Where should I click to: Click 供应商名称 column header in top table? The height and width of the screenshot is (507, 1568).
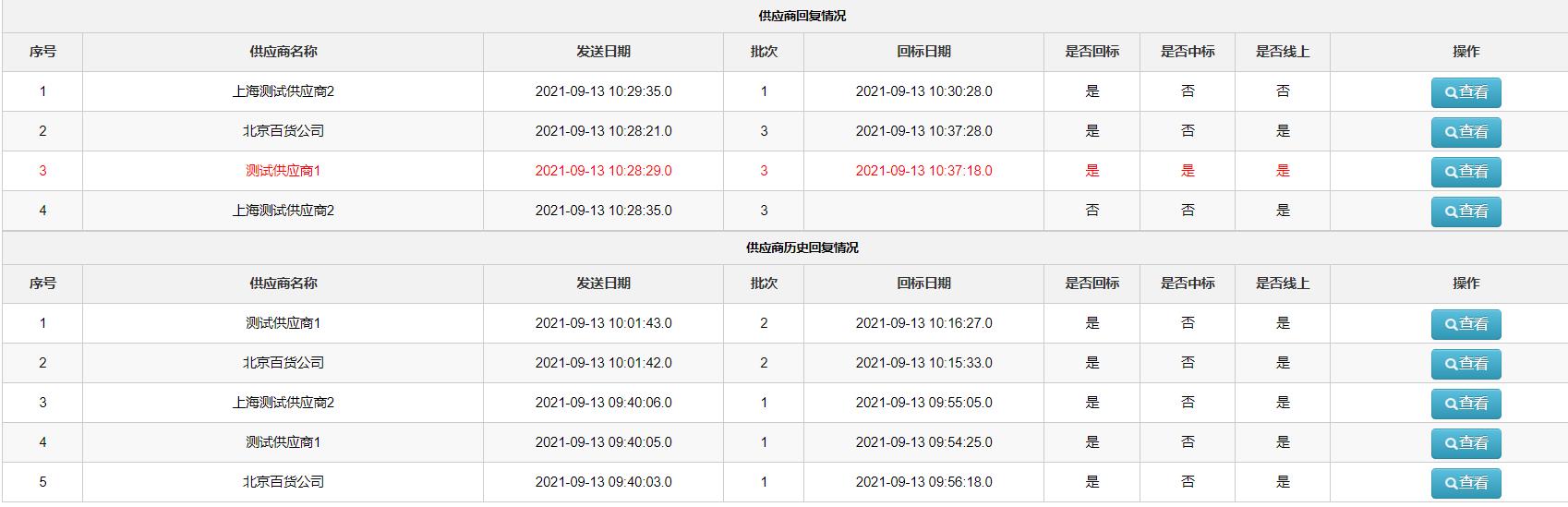click(x=283, y=52)
